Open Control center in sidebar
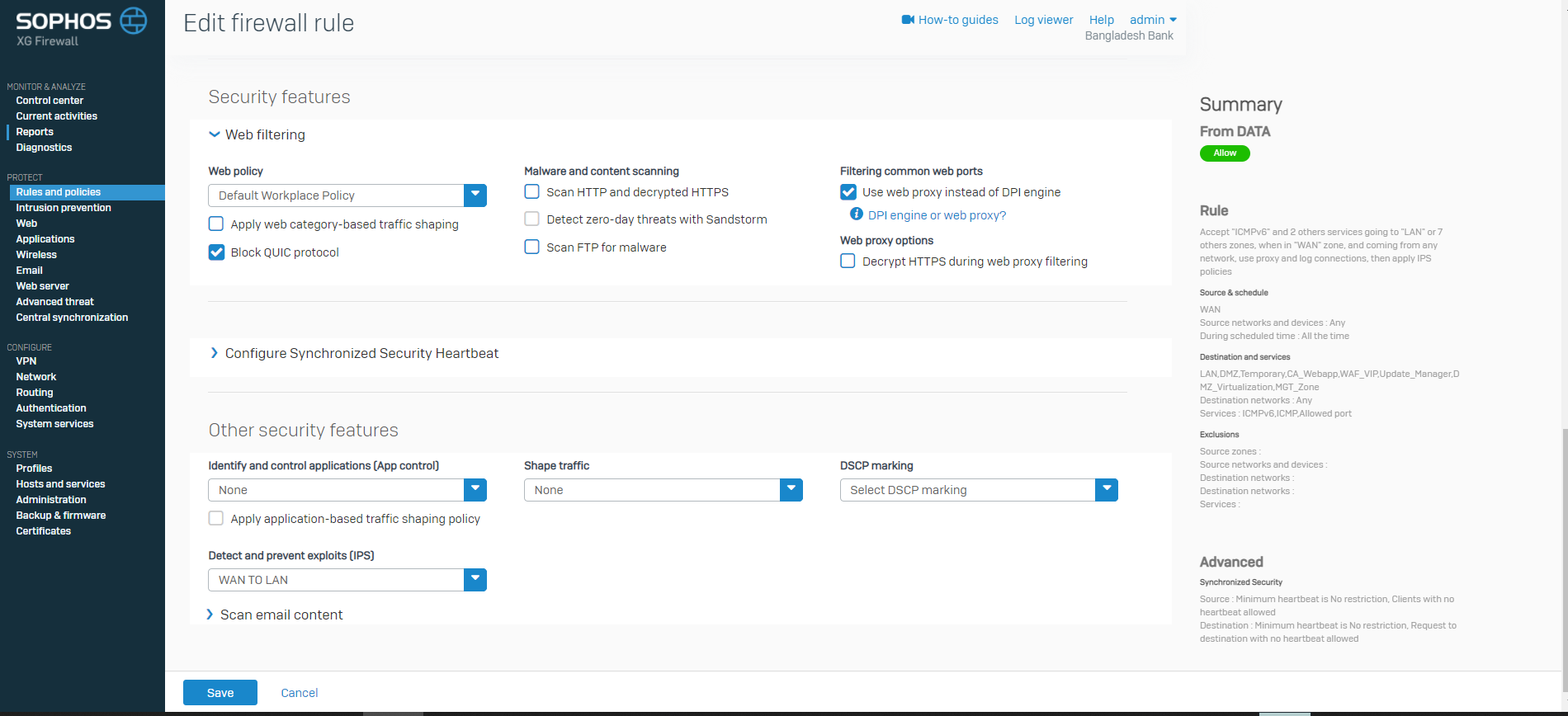1568x716 pixels. 50,101
